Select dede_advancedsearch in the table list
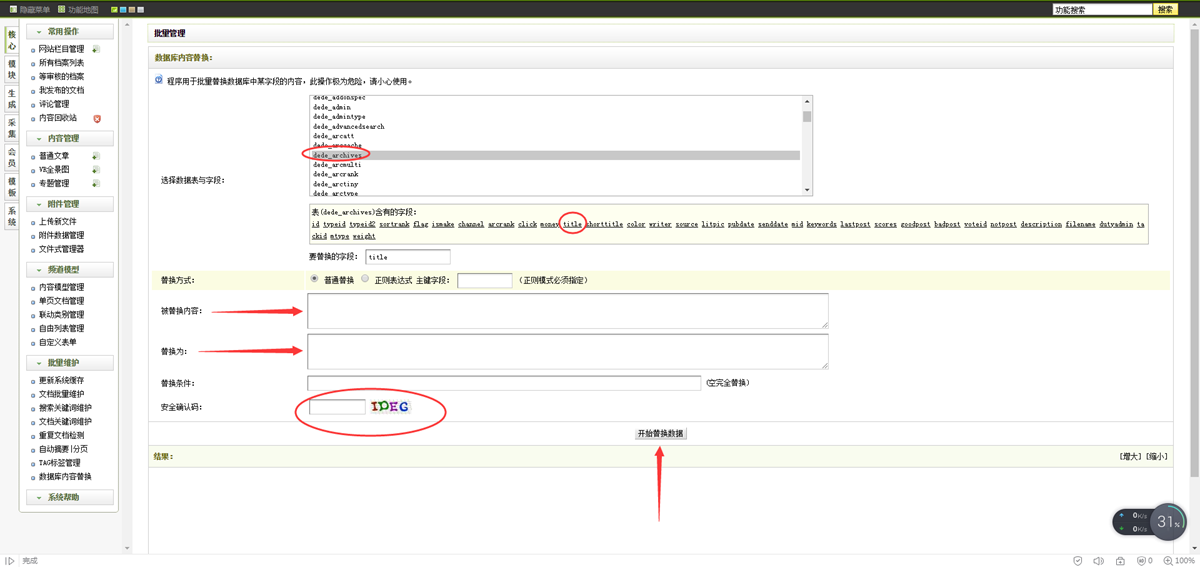 coord(555,127)
